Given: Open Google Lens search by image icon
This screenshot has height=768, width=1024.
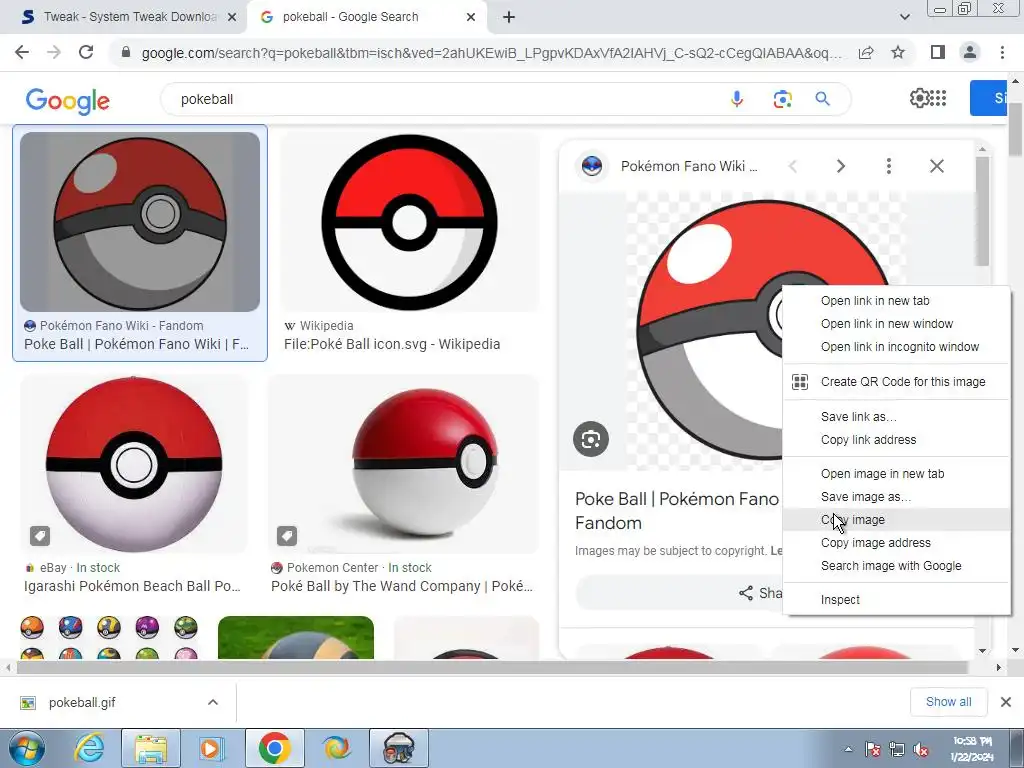Looking at the screenshot, I should point(782,99).
